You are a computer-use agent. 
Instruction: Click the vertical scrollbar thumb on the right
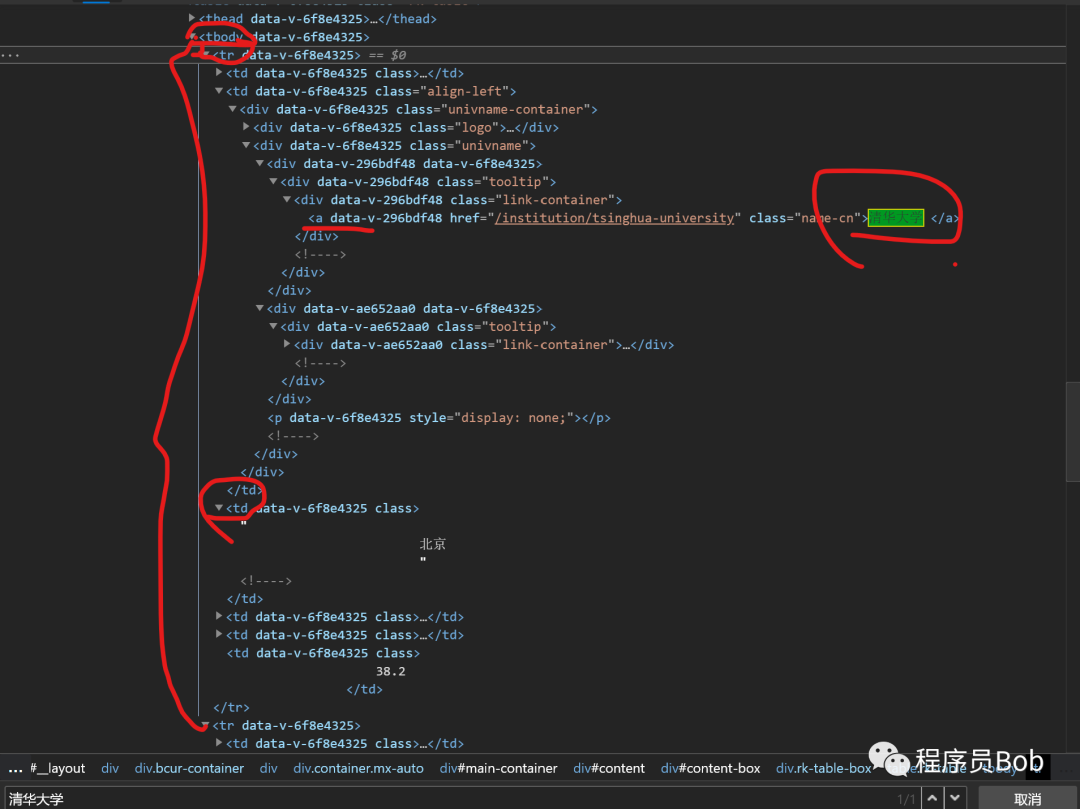pos(1072,432)
